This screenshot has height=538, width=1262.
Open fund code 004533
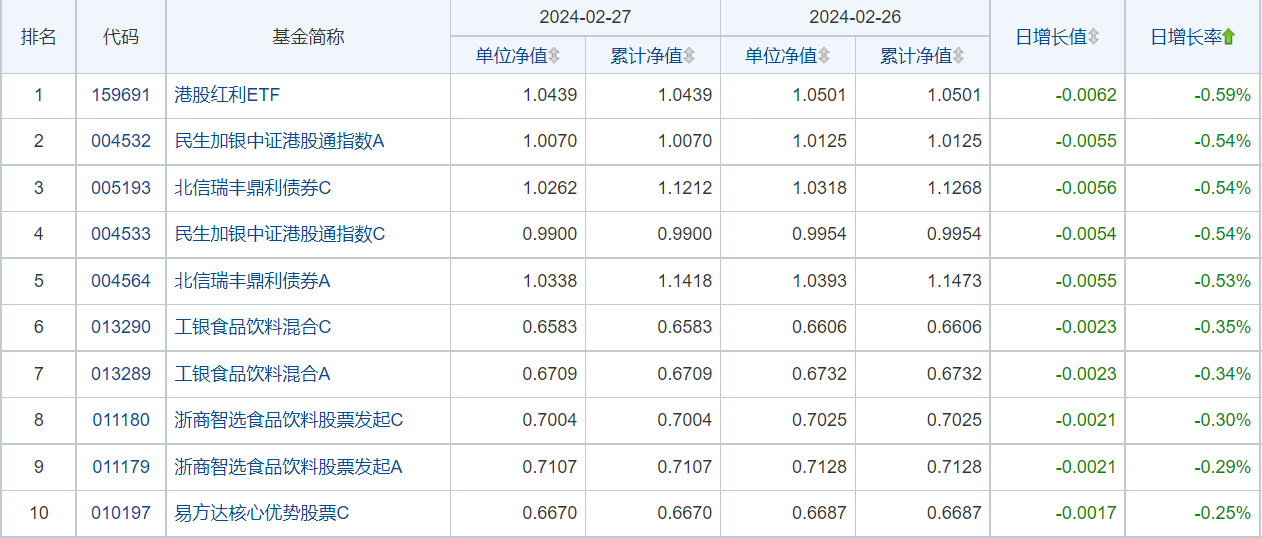point(121,234)
